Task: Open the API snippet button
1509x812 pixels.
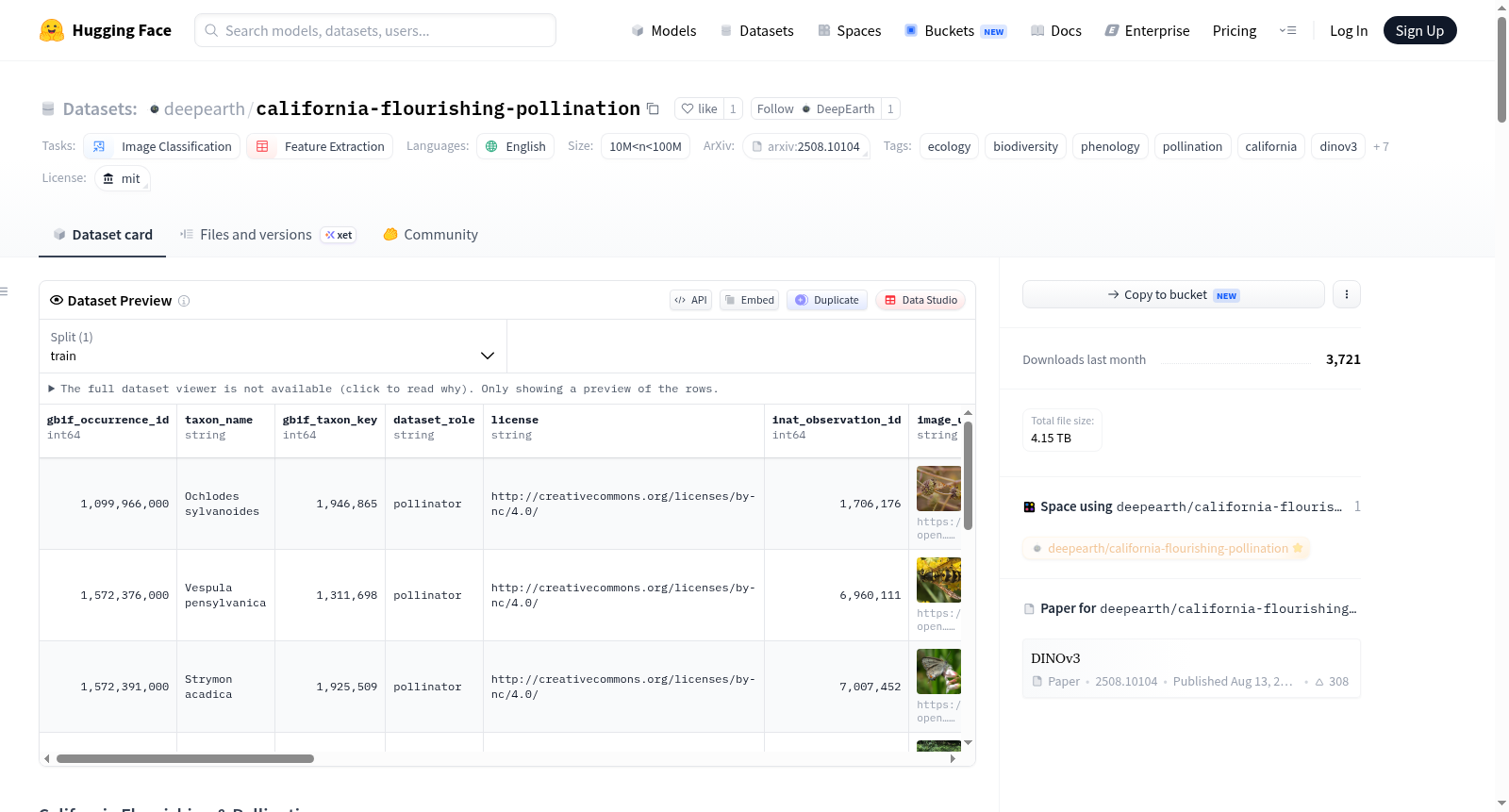Action: [690, 300]
